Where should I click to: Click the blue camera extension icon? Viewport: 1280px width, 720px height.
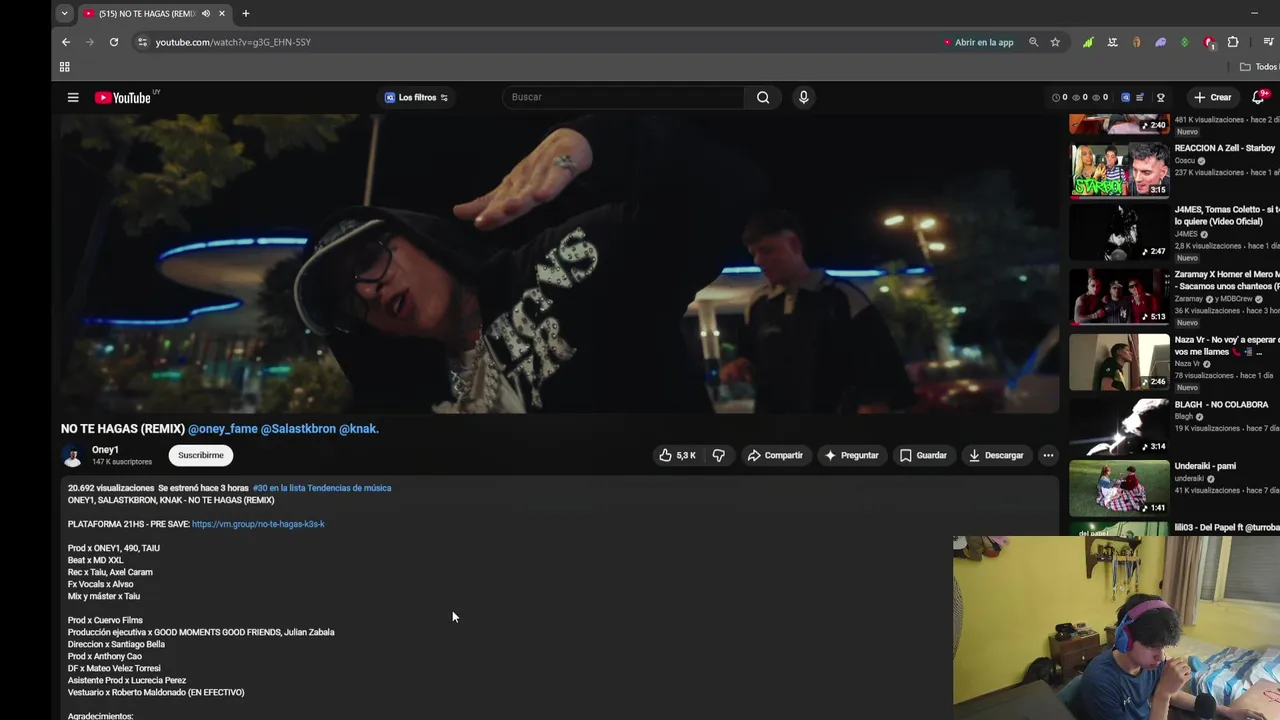click(1125, 97)
